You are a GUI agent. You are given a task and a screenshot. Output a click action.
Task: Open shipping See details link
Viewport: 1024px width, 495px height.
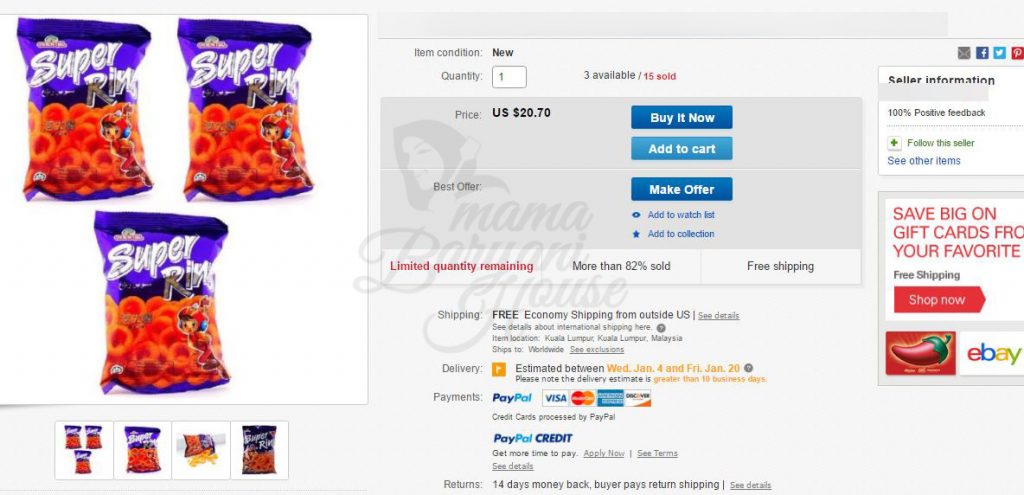pyautogui.click(x=718, y=315)
